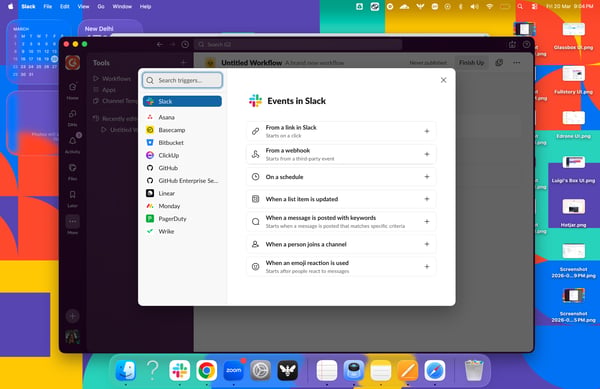Open Finder from the Dock
This screenshot has width=600, height=389.
pos(126,370)
